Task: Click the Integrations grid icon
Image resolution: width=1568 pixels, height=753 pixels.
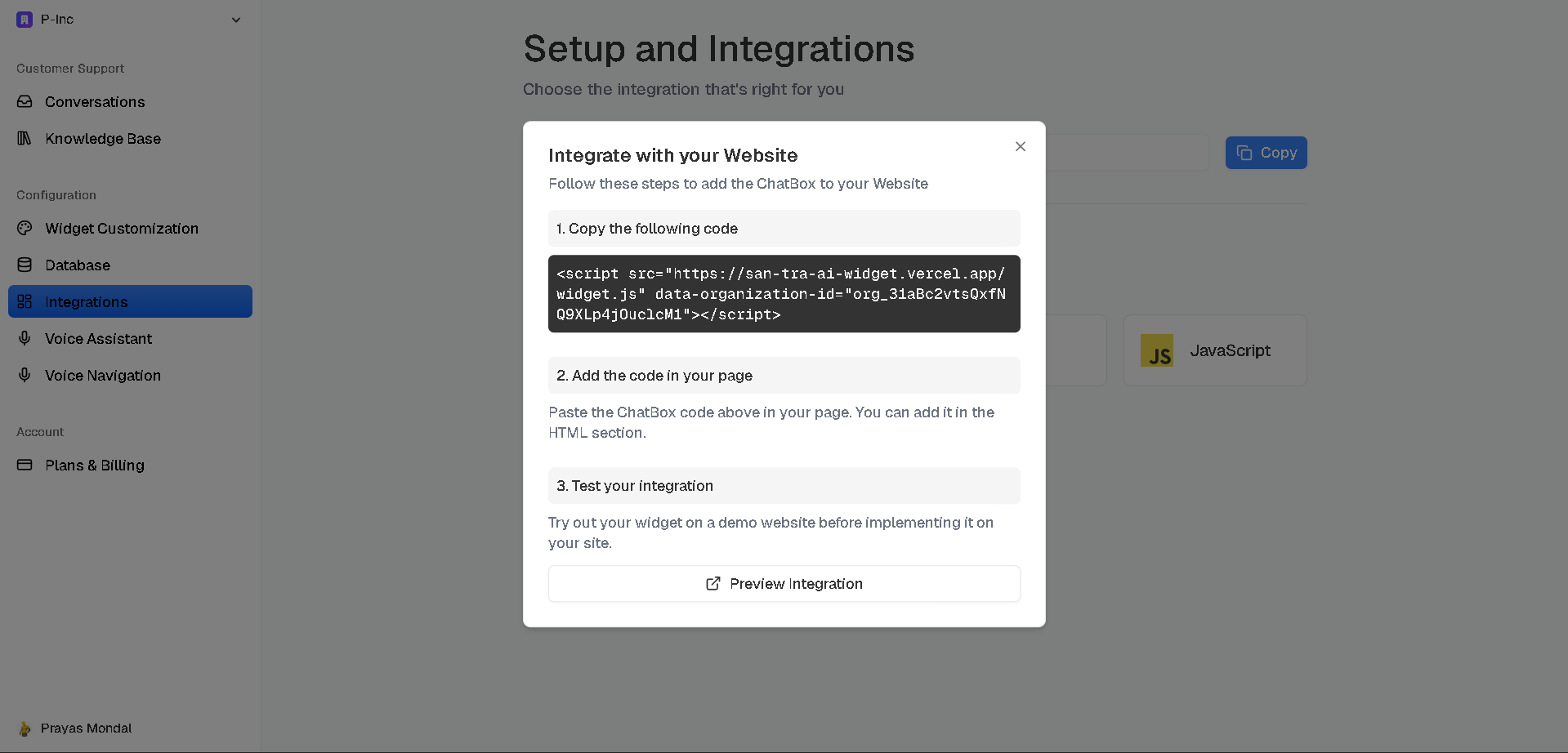Action: pos(25,301)
